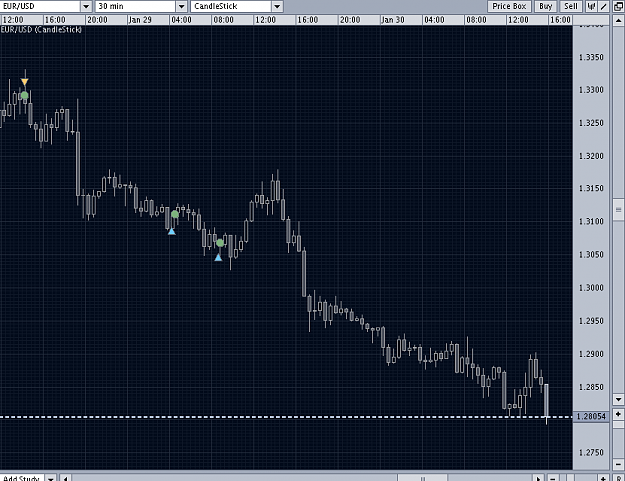Open the 30 min timeframe dropdown arrow
Screen dimensions: 625x481
tap(181, 6)
